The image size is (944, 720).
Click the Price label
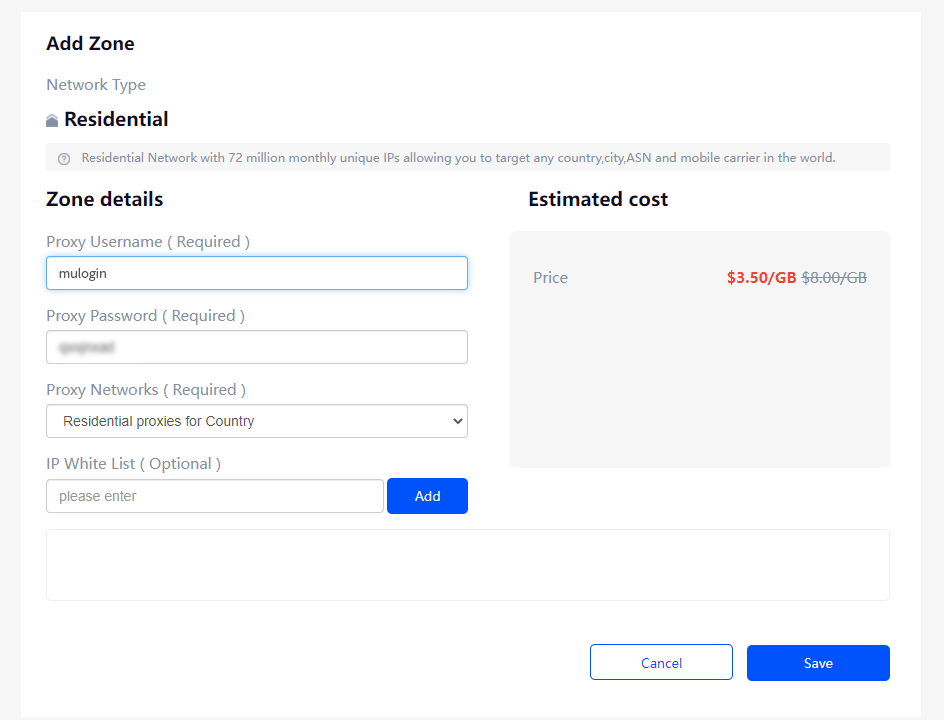550,278
